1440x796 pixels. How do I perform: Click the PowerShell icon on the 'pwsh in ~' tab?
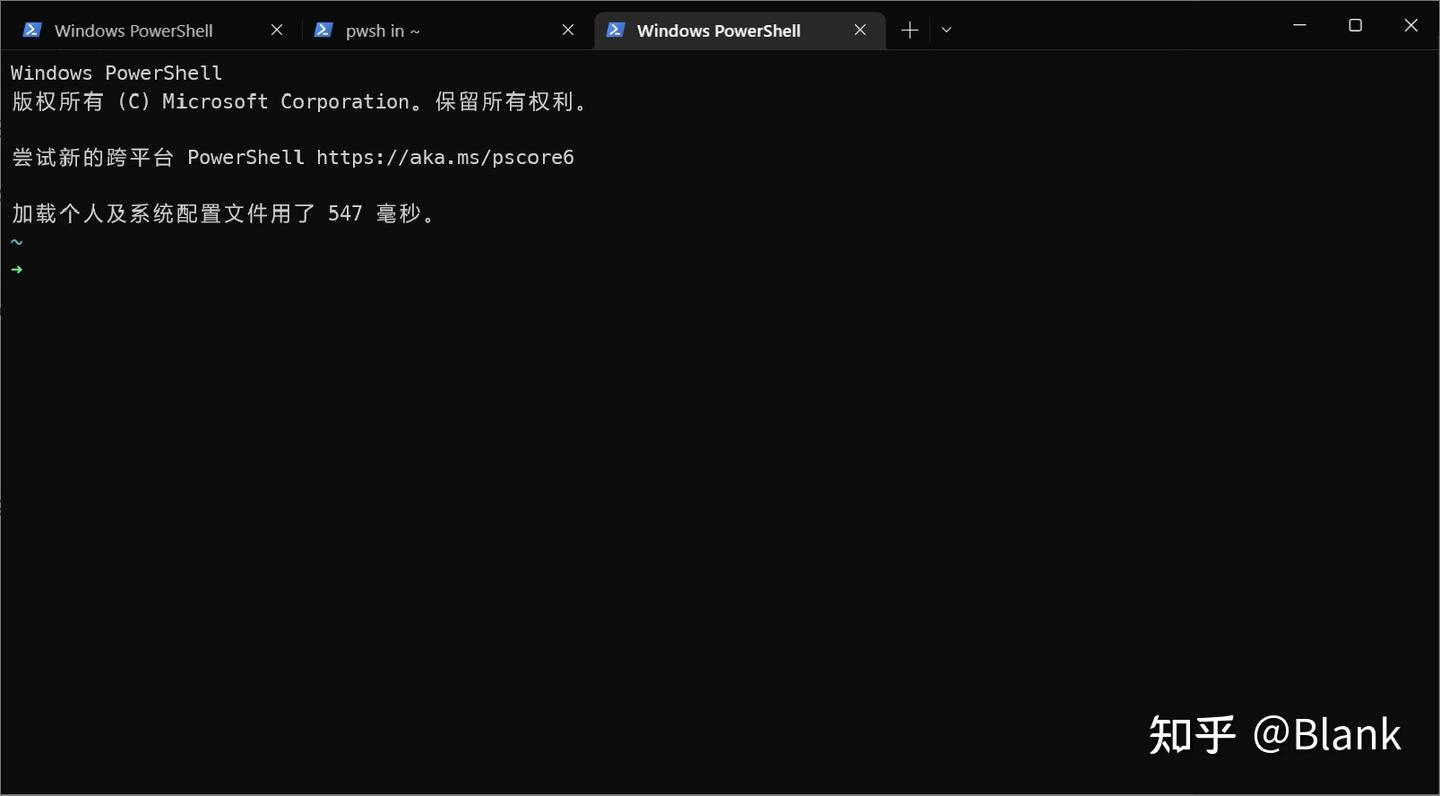[324, 30]
